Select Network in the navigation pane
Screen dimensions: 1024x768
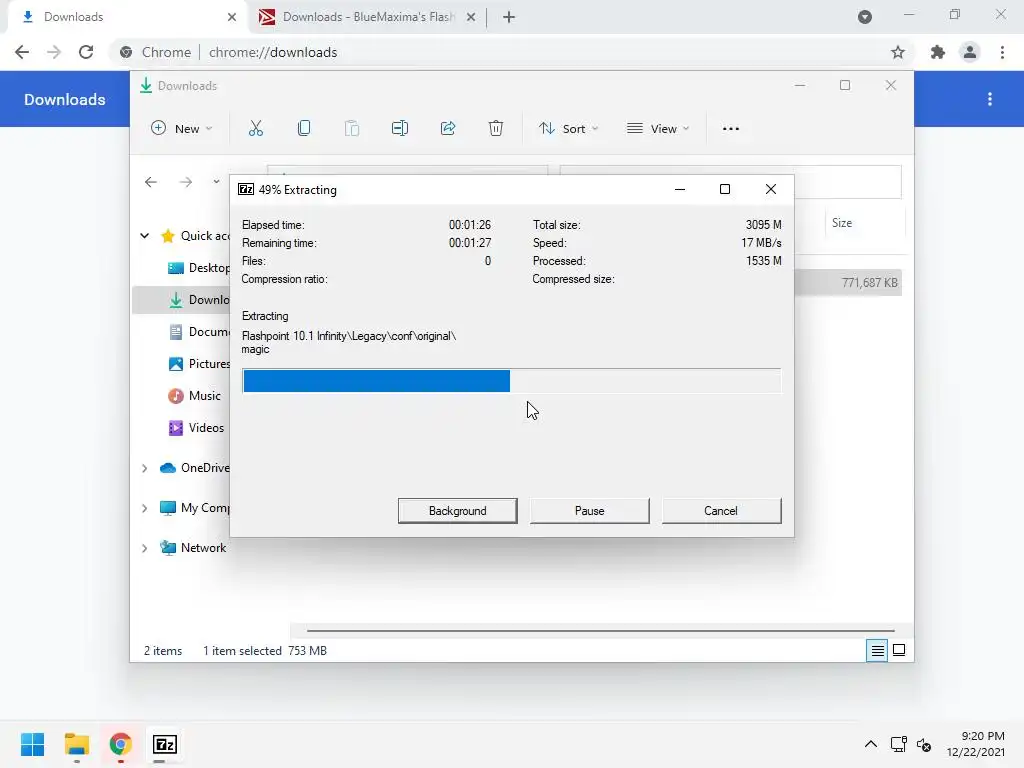[193, 548]
